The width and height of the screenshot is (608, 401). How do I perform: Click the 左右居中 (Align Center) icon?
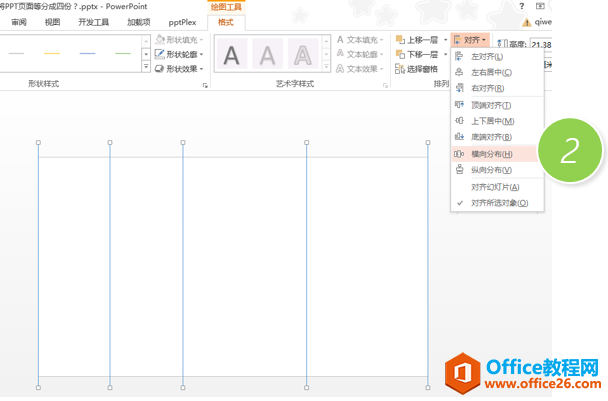(x=460, y=73)
